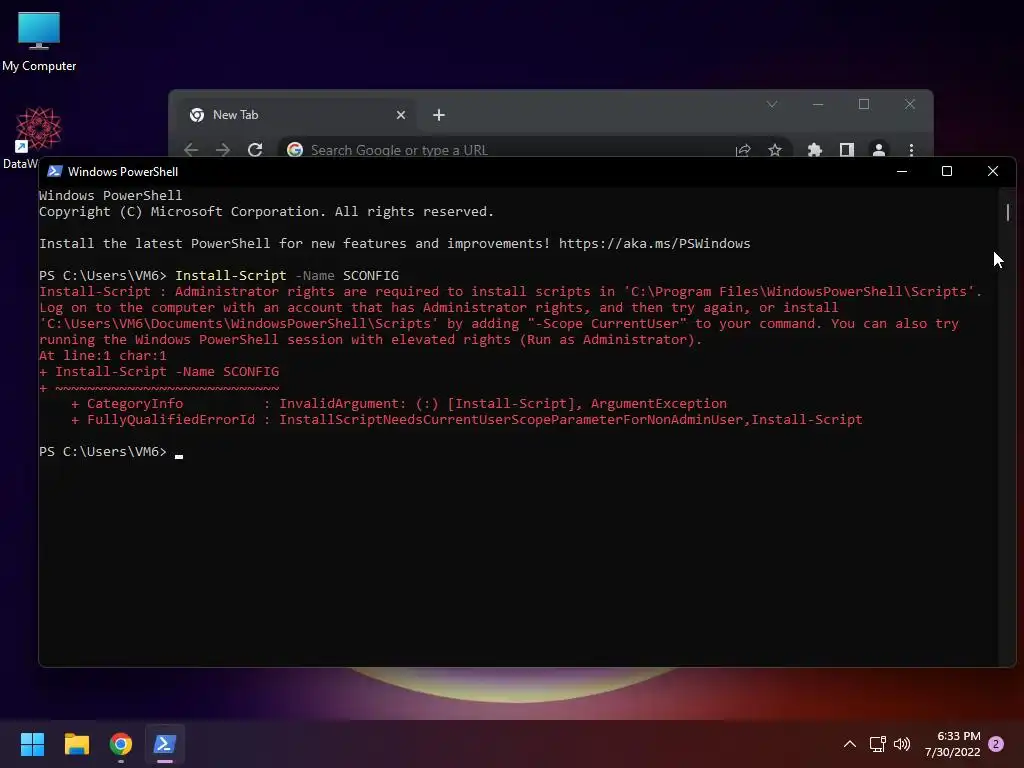The width and height of the screenshot is (1024, 768).
Task: Show hidden system tray icons
Action: click(850, 744)
